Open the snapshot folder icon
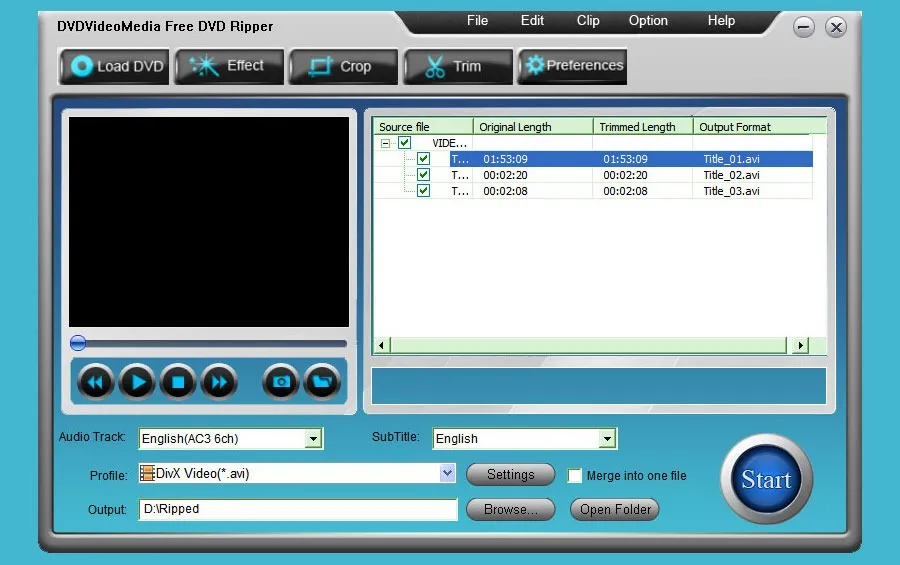This screenshot has height=565, width=900. click(x=322, y=382)
